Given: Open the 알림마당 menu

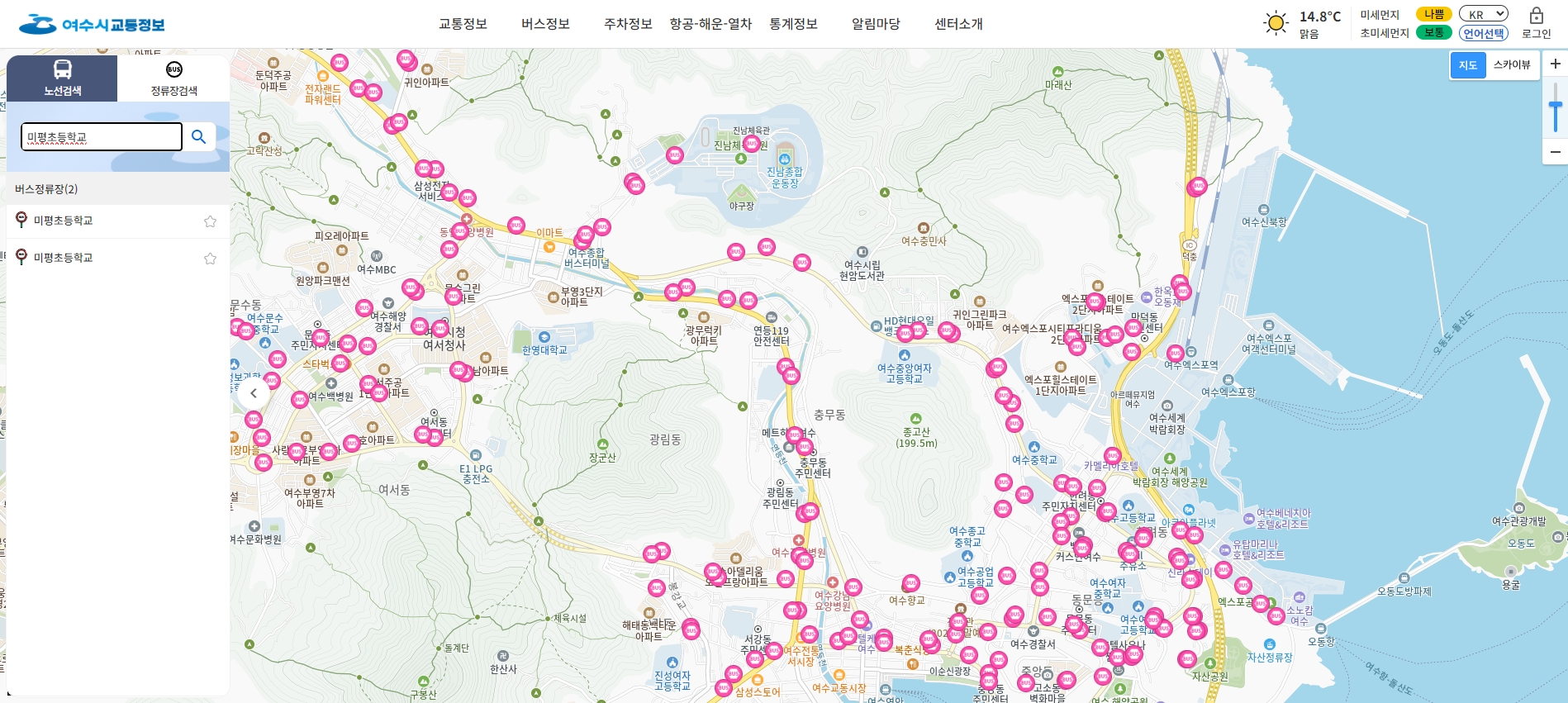Looking at the screenshot, I should pos(876,24).
